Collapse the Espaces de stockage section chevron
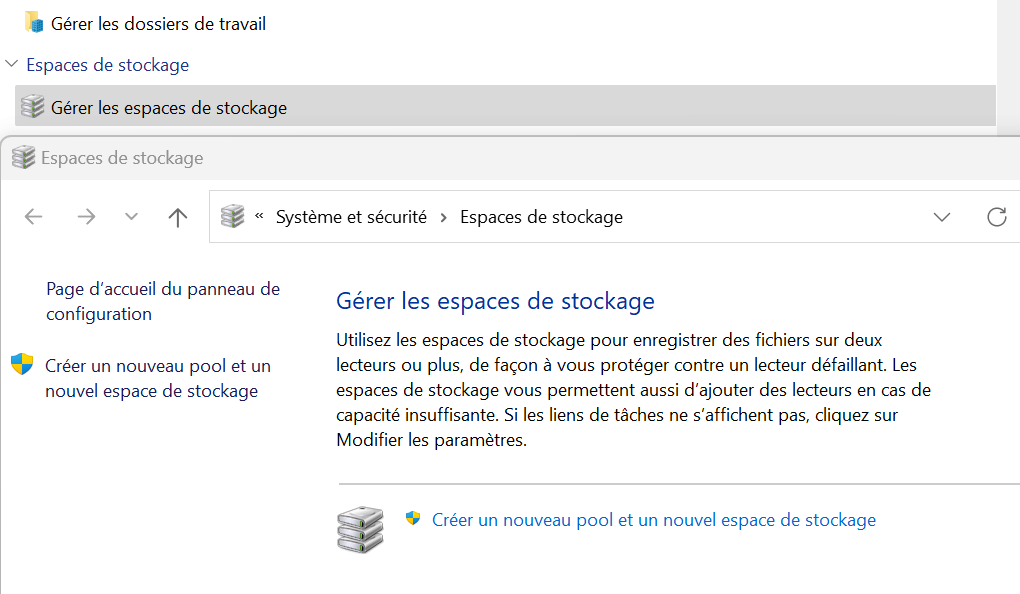Image resolution: width=1020 pixels, height=594 pixels. [12, 65]
